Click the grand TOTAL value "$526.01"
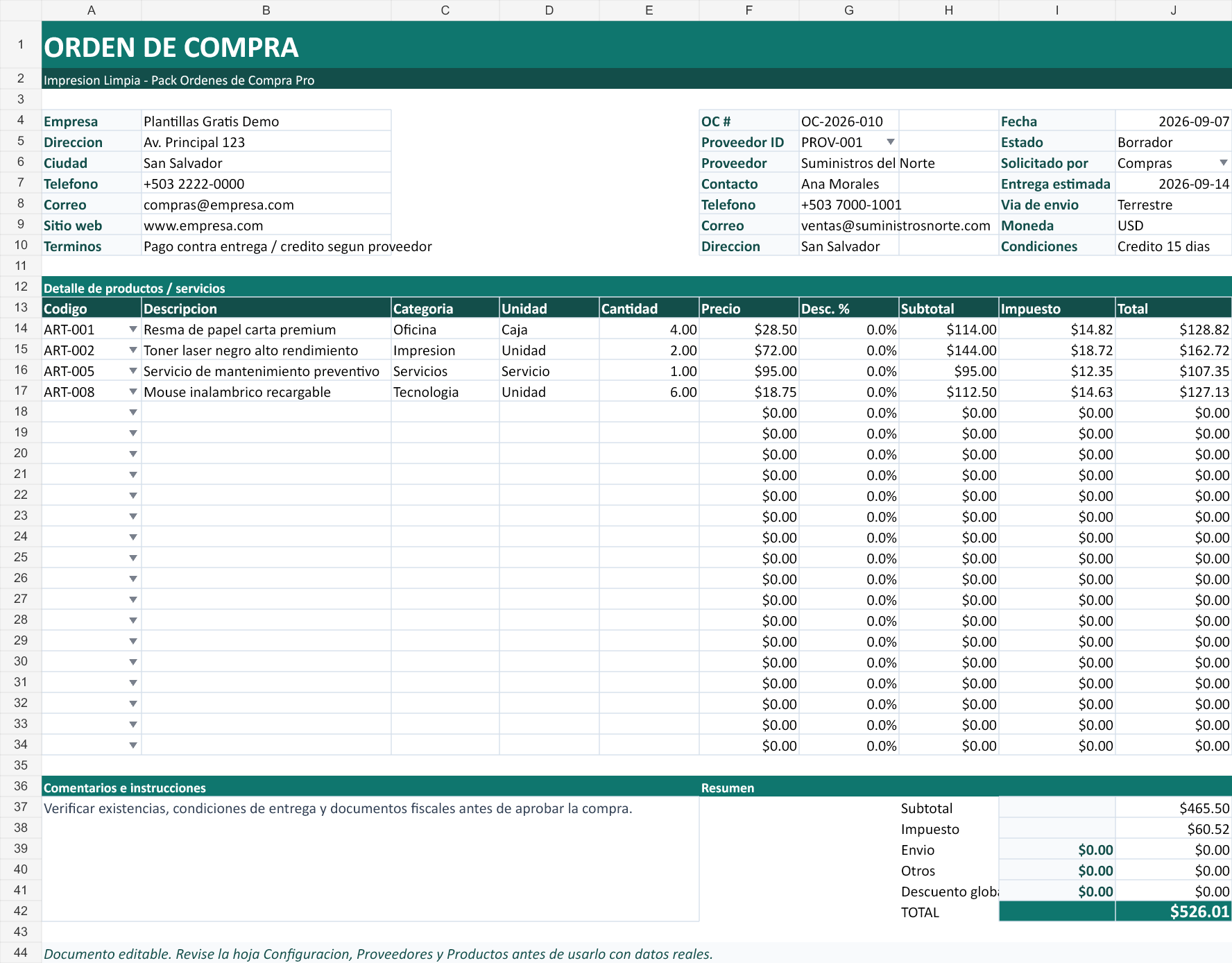 tap(1174, 912)
